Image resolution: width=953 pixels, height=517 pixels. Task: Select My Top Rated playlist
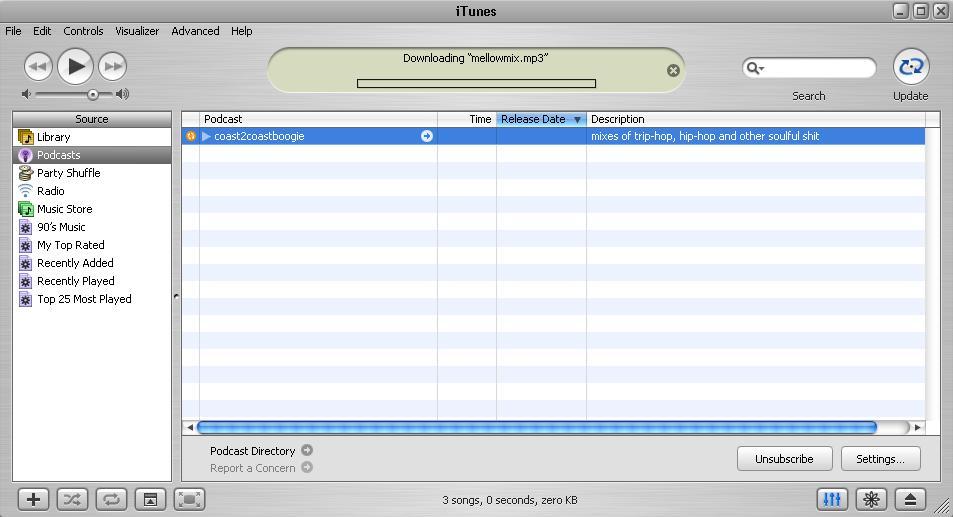pos(92,245)
